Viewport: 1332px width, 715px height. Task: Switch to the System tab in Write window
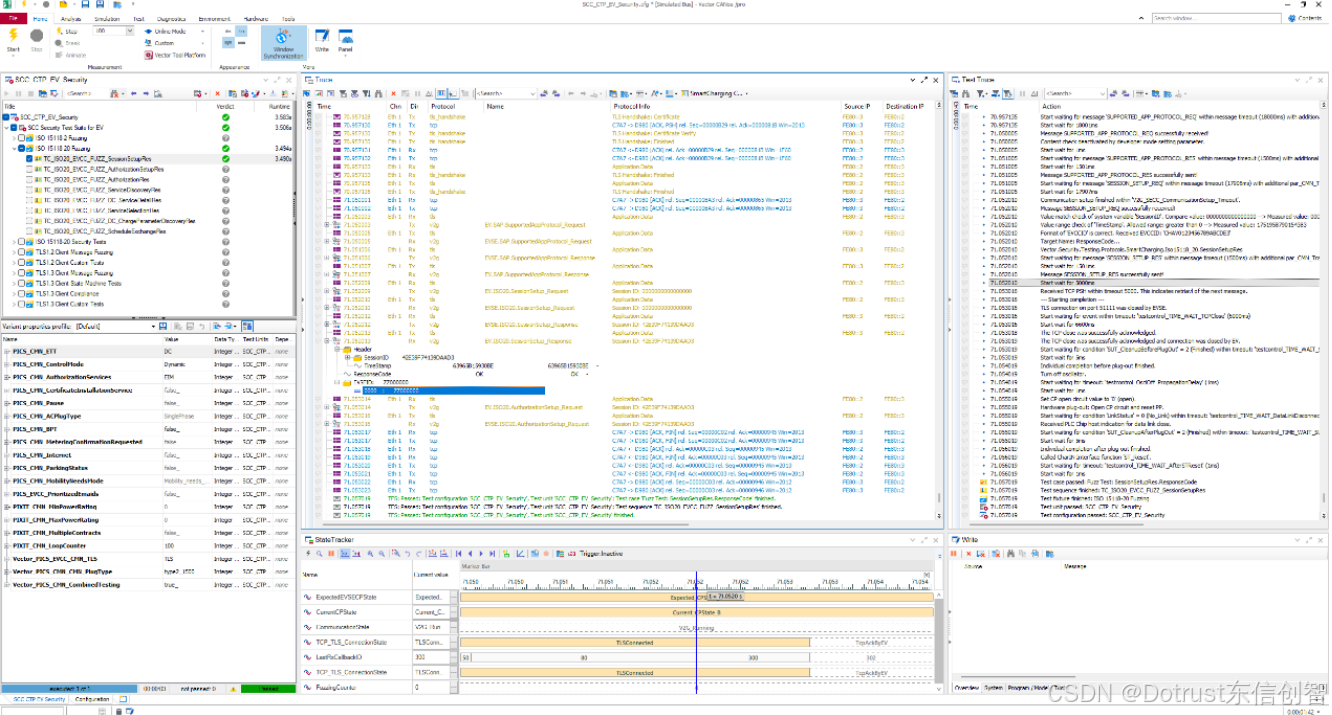click(994, 688)
